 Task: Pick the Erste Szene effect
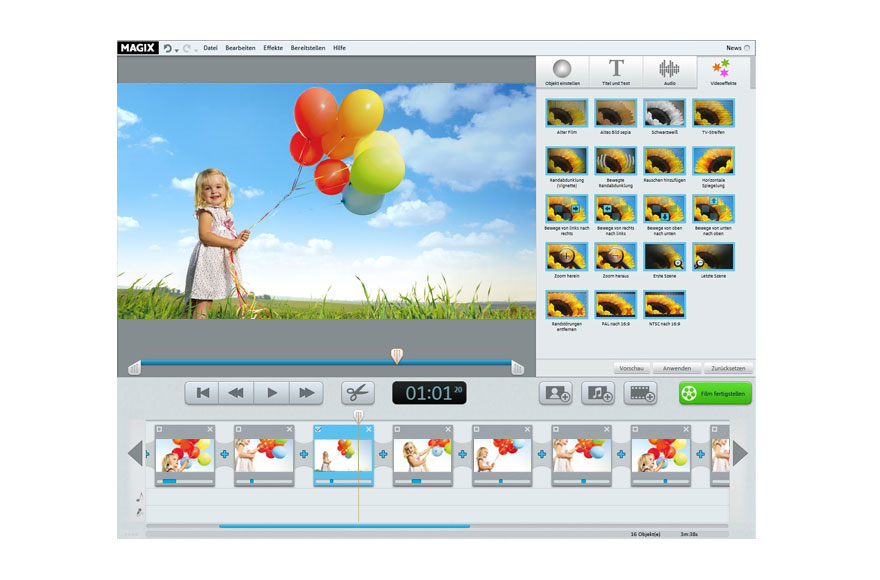coord(664,257)
